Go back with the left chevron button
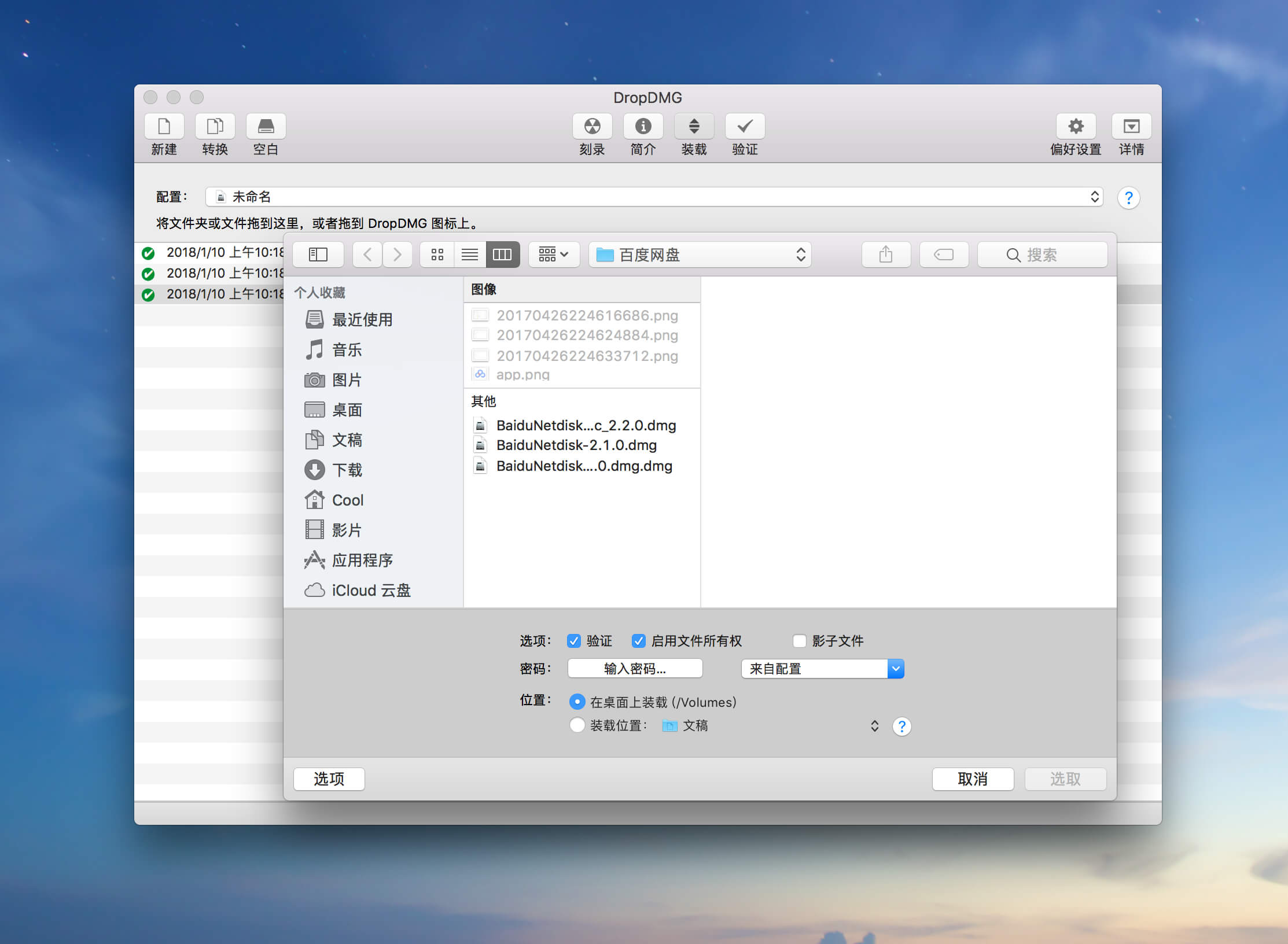Image resolution: width=1288 pixels, height=944 pixels. pos(367,255)
